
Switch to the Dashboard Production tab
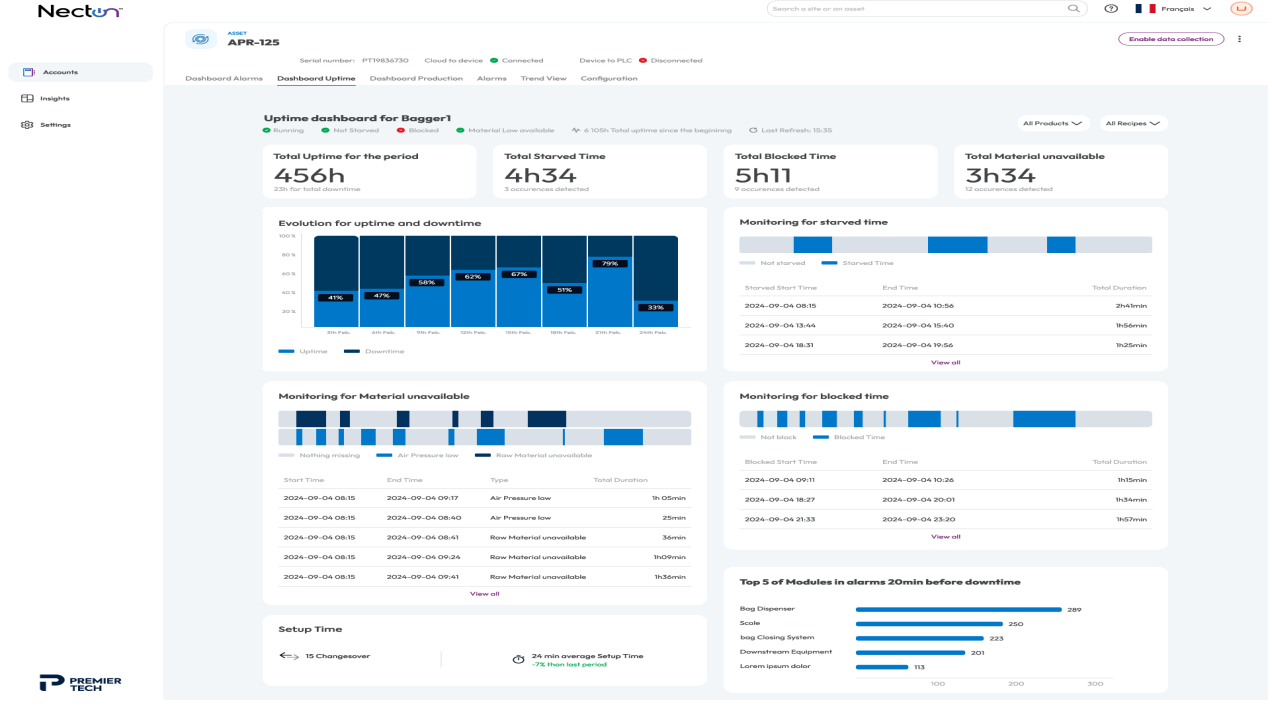pos(416,78)
